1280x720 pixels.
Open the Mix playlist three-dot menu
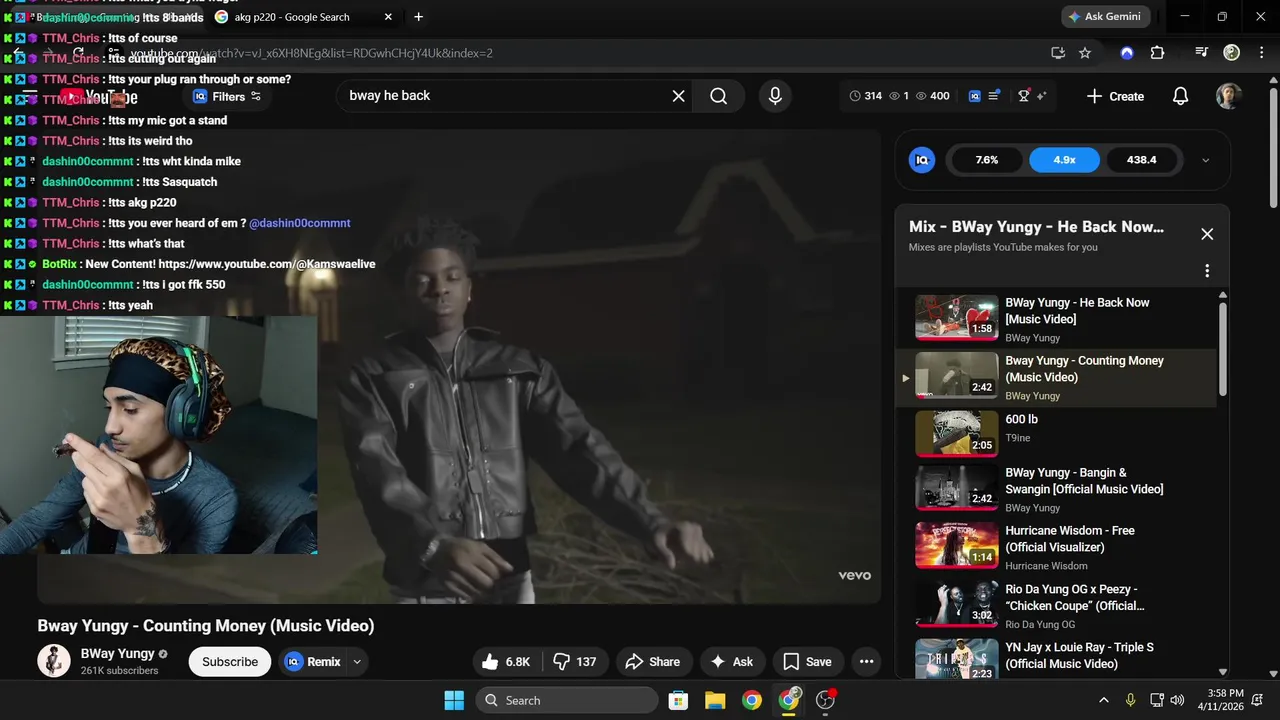coord(1207,271)
